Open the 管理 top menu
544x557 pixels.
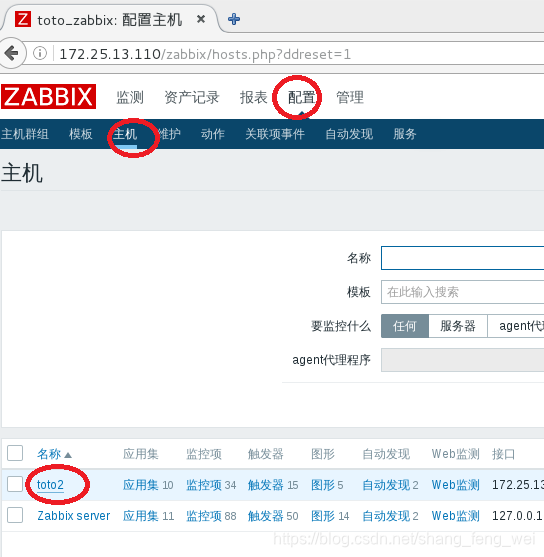point(350,97)
